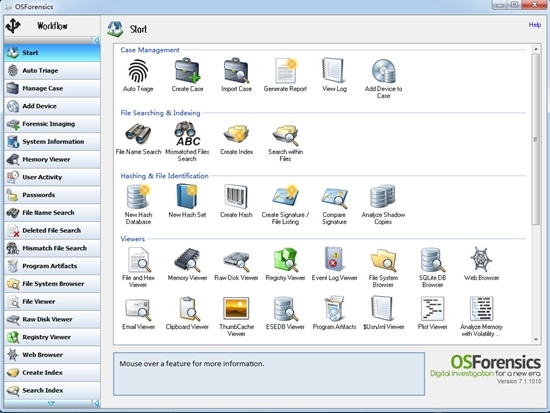Open the $UsnJrnl Viewer

click(x=382, y=309)
